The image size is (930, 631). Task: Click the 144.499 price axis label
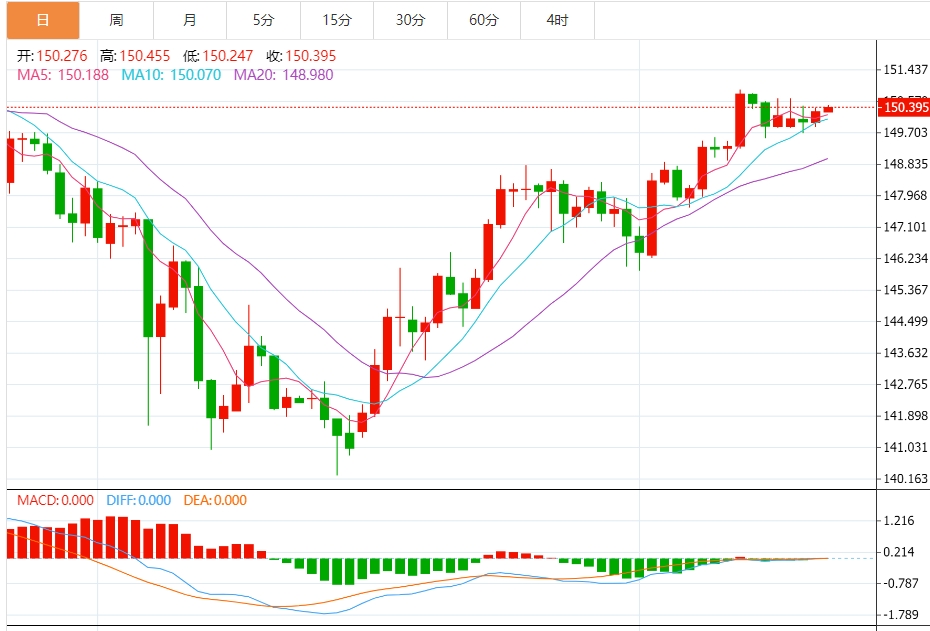[x=905, y=321]
